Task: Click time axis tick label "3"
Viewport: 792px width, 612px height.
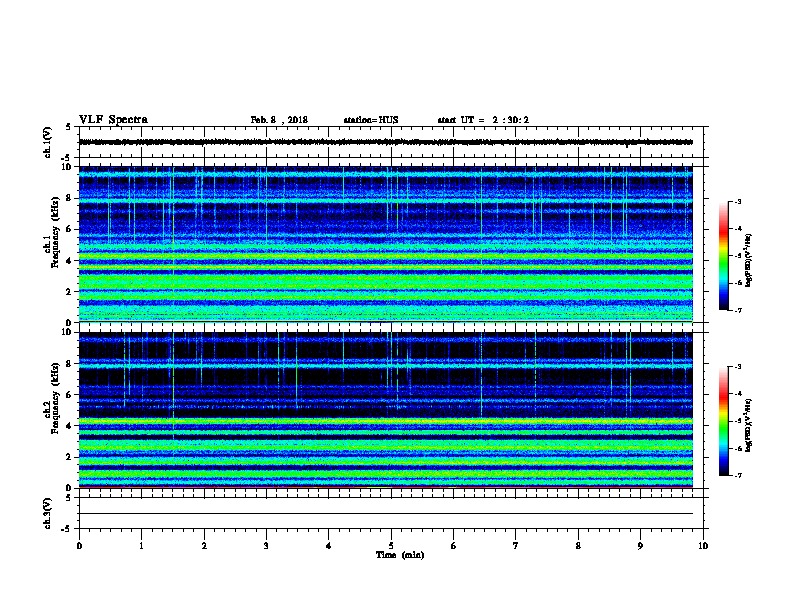Action: coord(266,545)
